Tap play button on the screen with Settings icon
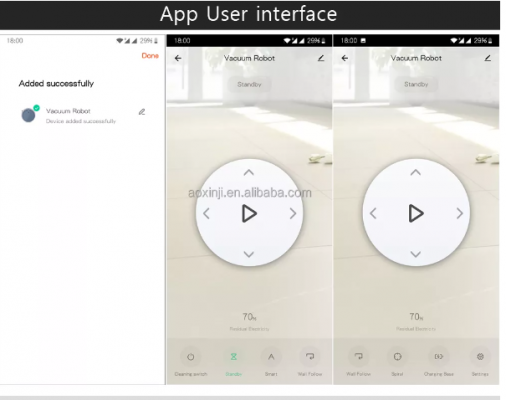506x400 pixels. (416, 213)
